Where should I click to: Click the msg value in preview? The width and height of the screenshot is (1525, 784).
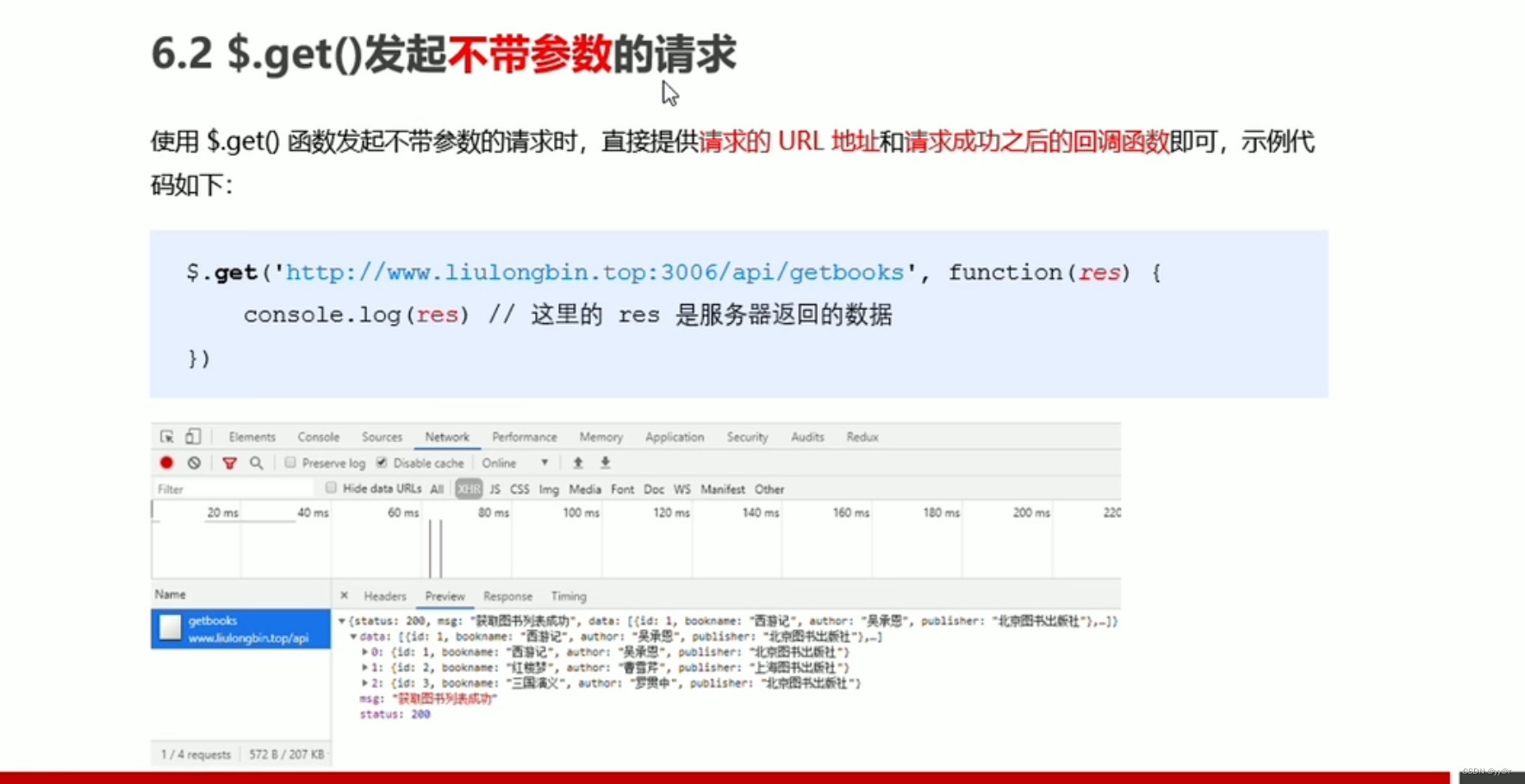[x=445, y=699]
